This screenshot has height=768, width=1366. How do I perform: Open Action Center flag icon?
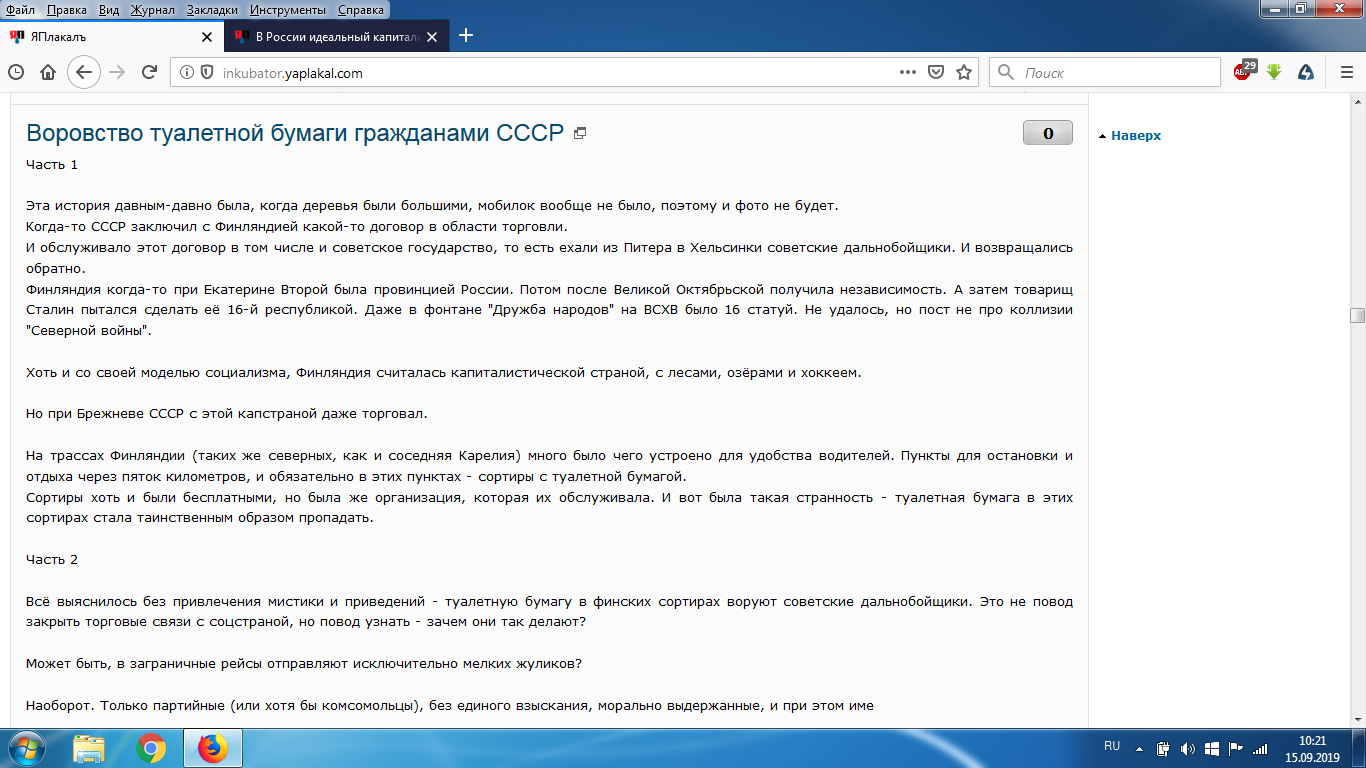click(1235, 748)
